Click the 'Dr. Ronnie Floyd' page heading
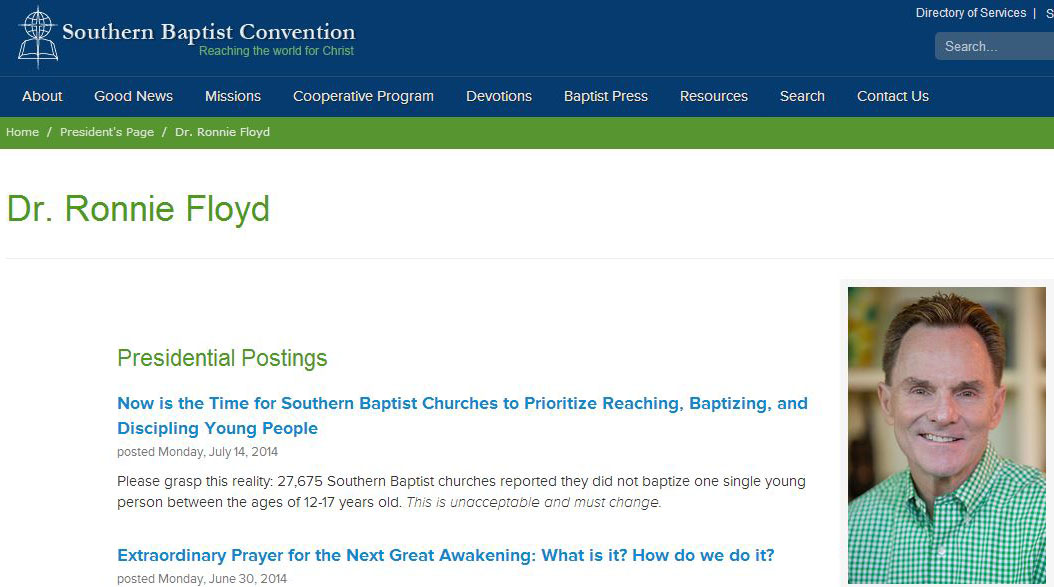 138,208
